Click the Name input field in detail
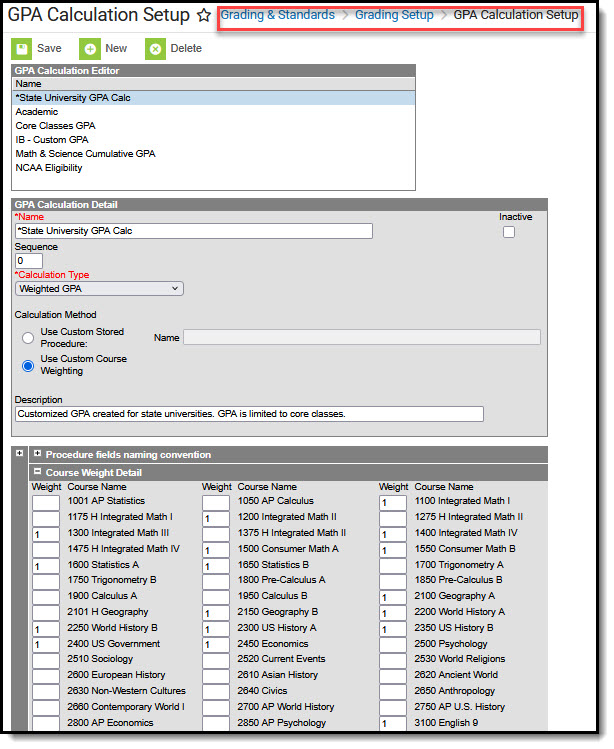This screenshot has width=614, height=749. pyautogui.click(x=194, y=231)
